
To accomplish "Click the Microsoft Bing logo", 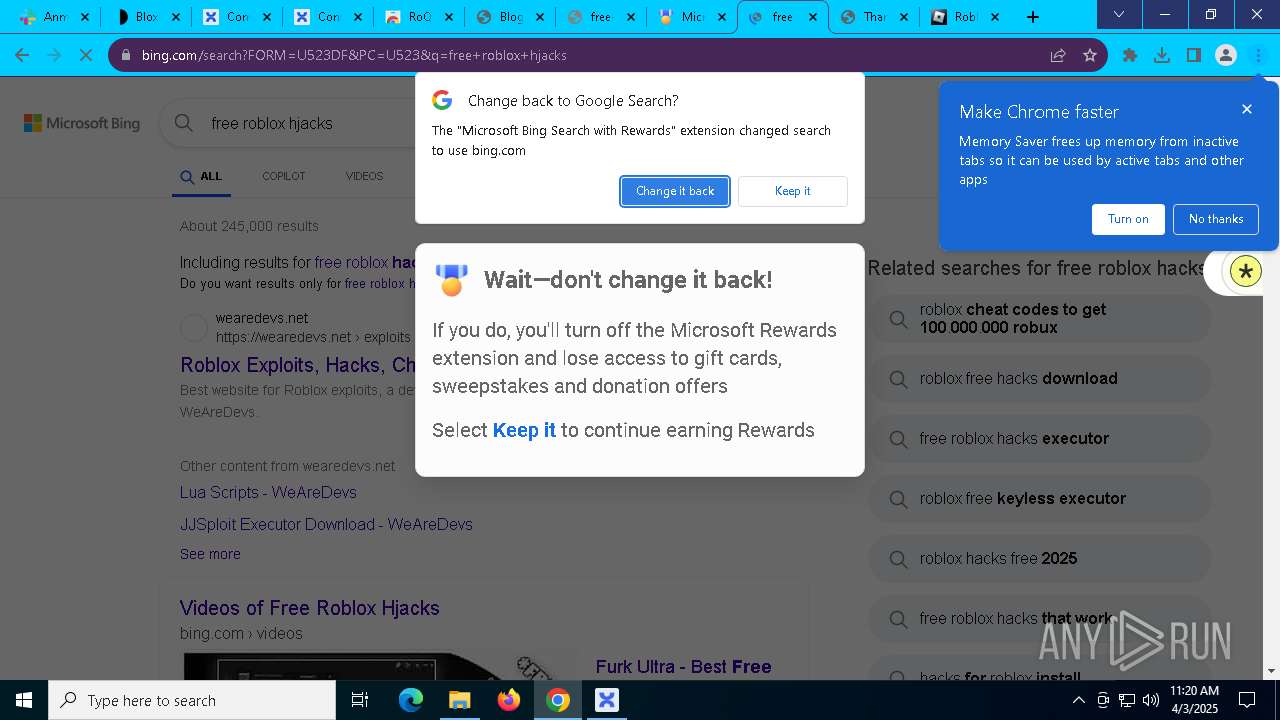I will [82, 123].
